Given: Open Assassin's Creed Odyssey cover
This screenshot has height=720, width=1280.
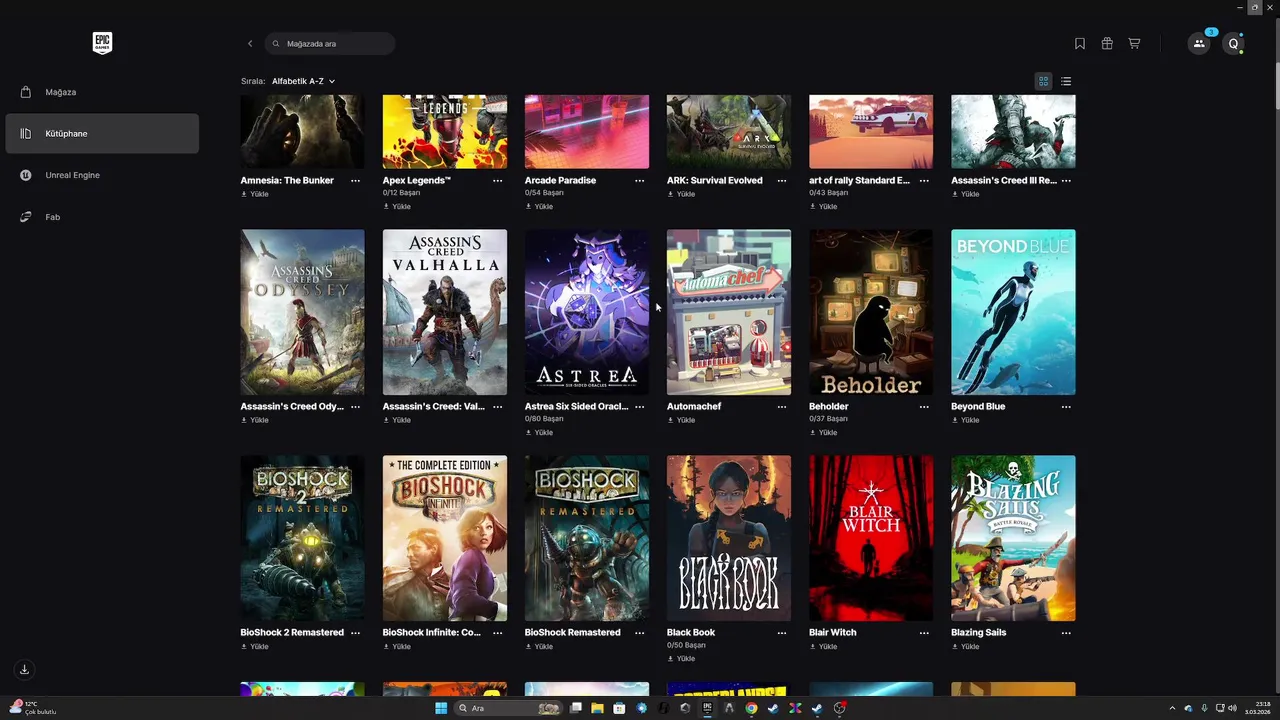Looking at the screenshot, I should click(303, 312).
